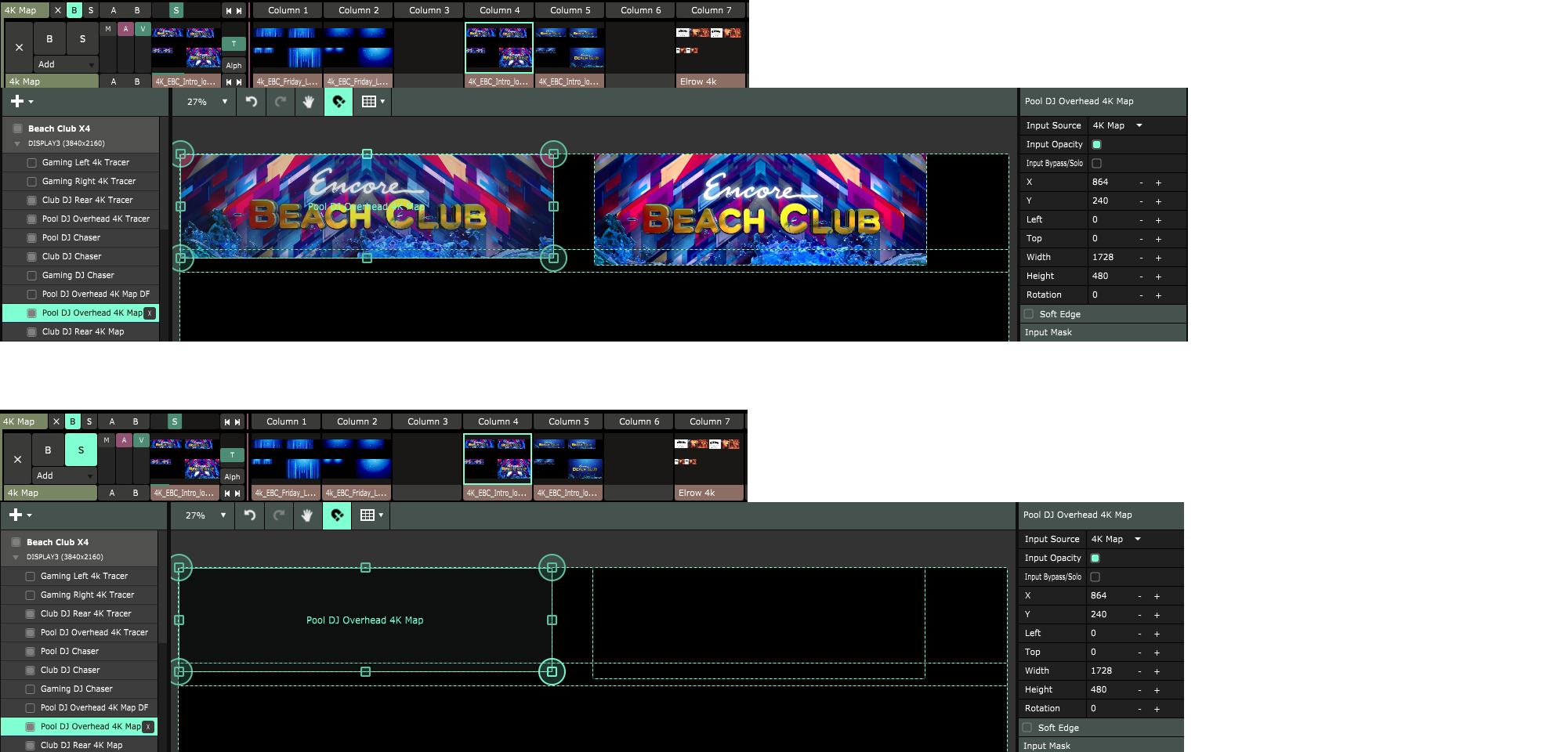Toggle the Gaming Left 4k Tracer checkbox in the upper list

pyautogui.click(x=31, y=163)
